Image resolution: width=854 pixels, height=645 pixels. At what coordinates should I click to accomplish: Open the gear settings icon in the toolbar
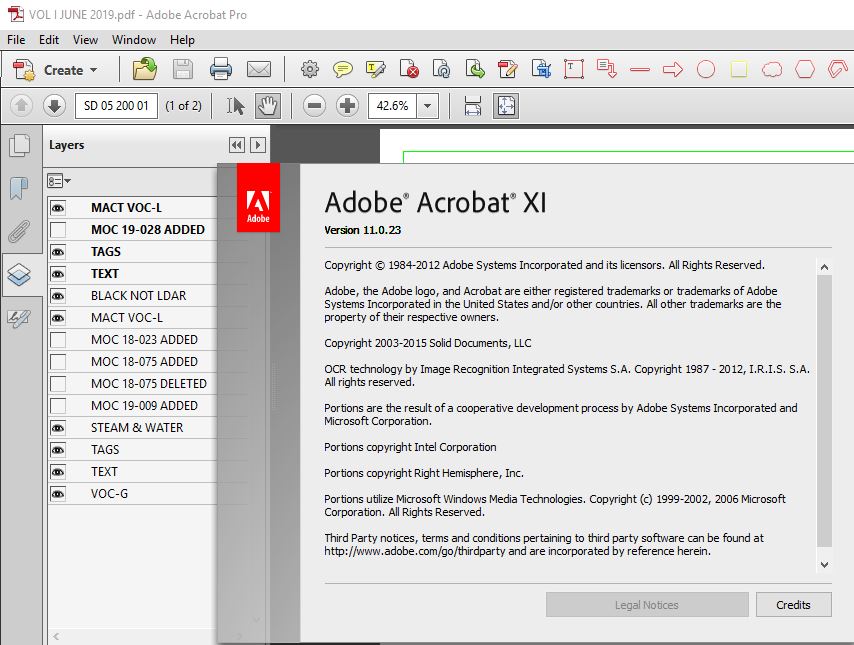point(310,70)
